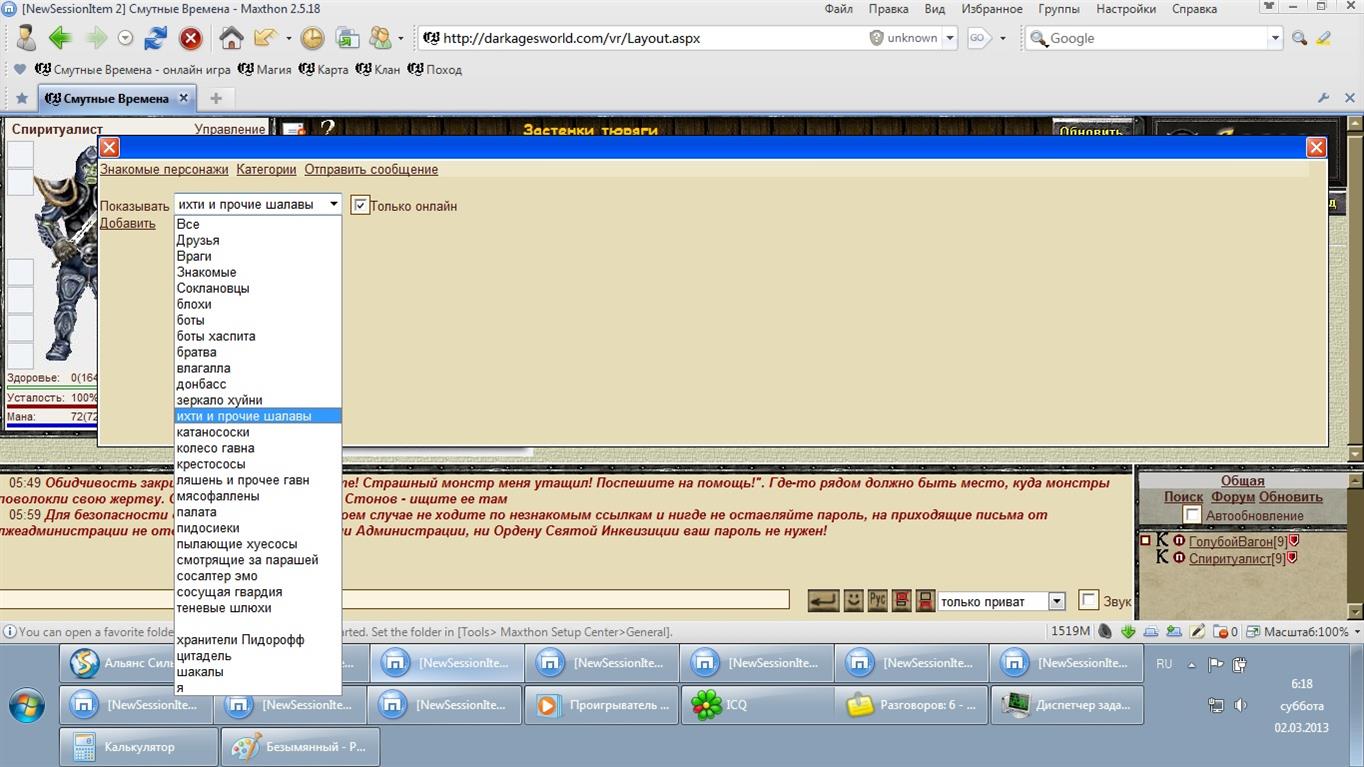Viewport: 1364px width, 767px height.
Task: Click the highlighter icon next to search
Action: click(1324, 38)
